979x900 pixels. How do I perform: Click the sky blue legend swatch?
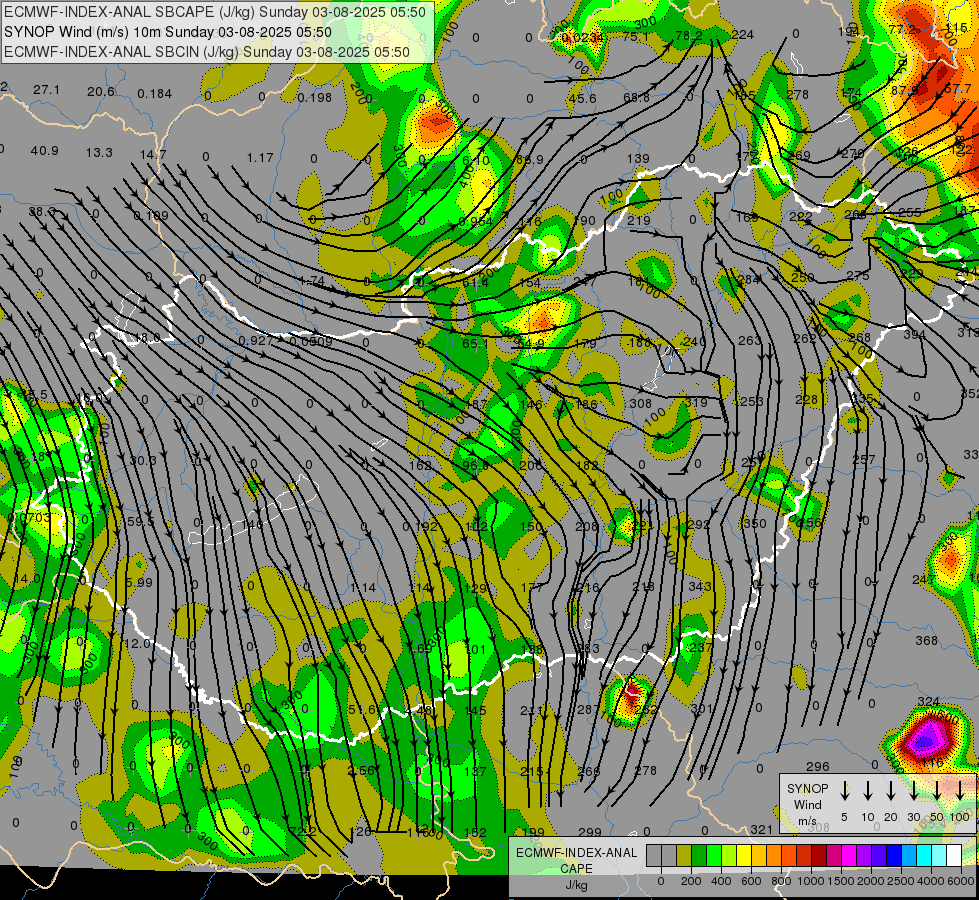point(908,856)
